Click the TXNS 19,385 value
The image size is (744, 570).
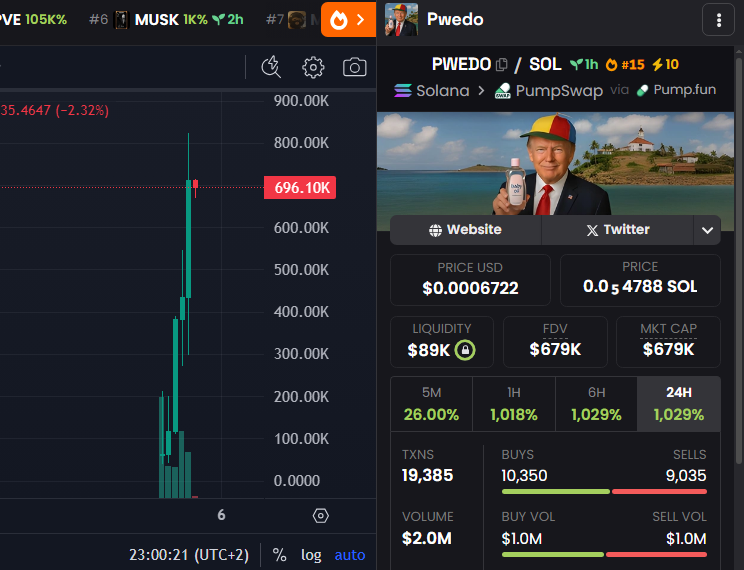tap(427, 475)
